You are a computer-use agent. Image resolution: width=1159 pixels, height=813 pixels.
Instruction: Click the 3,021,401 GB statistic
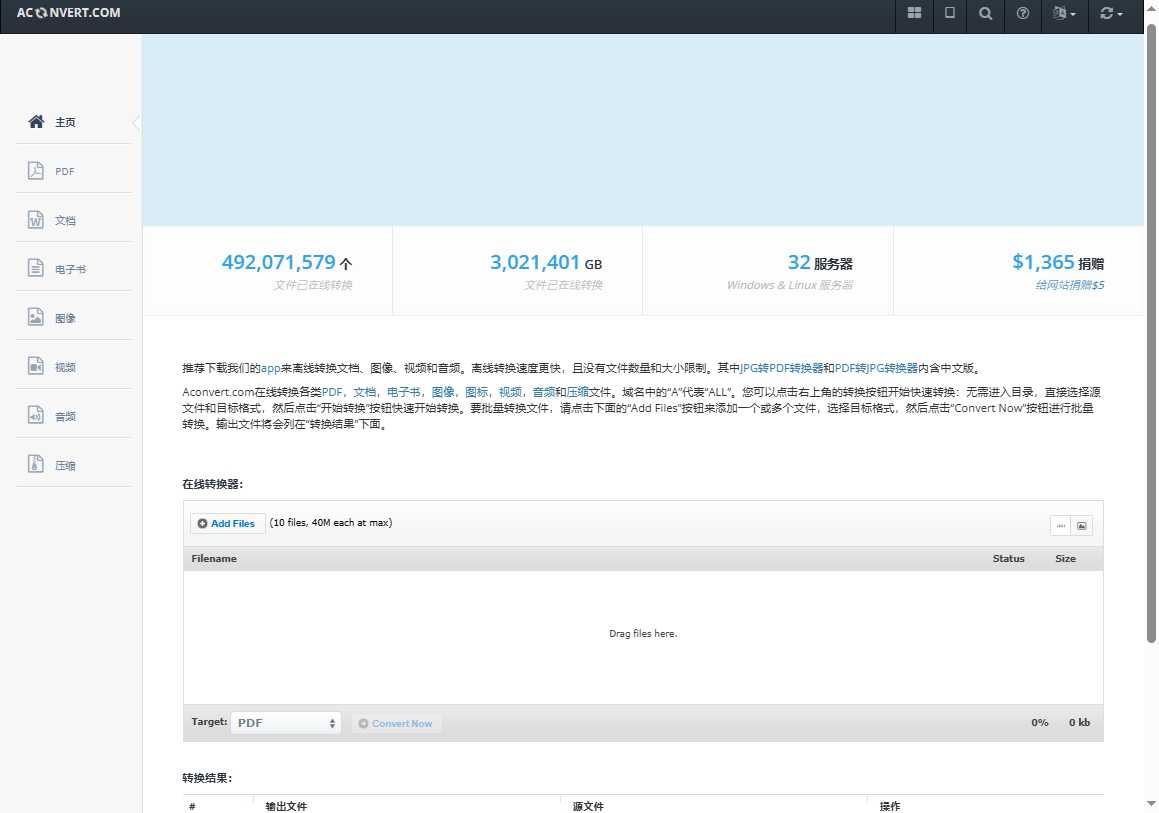coord(546,262)
